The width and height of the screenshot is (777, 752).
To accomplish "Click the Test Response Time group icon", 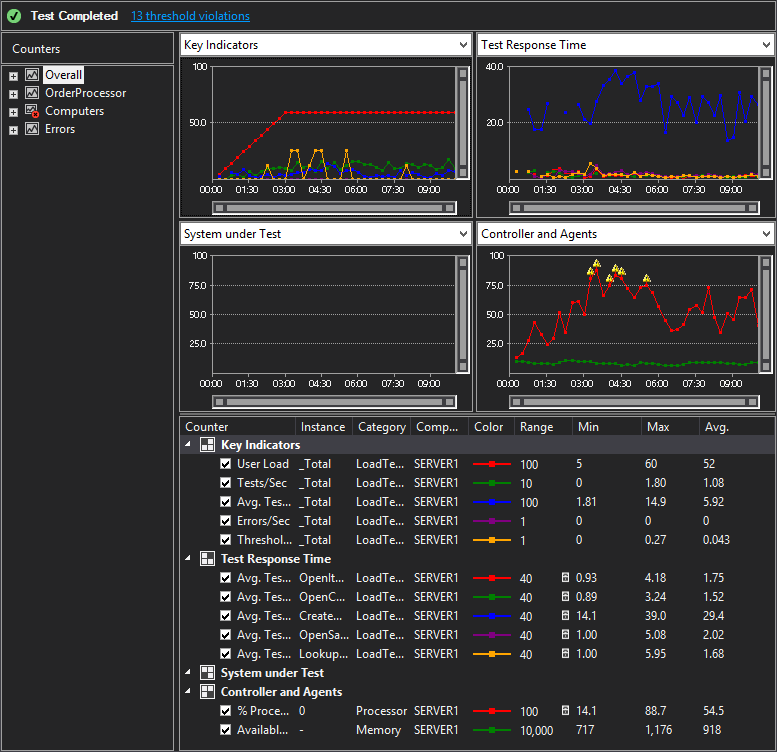I will click(x=207, y=559).
